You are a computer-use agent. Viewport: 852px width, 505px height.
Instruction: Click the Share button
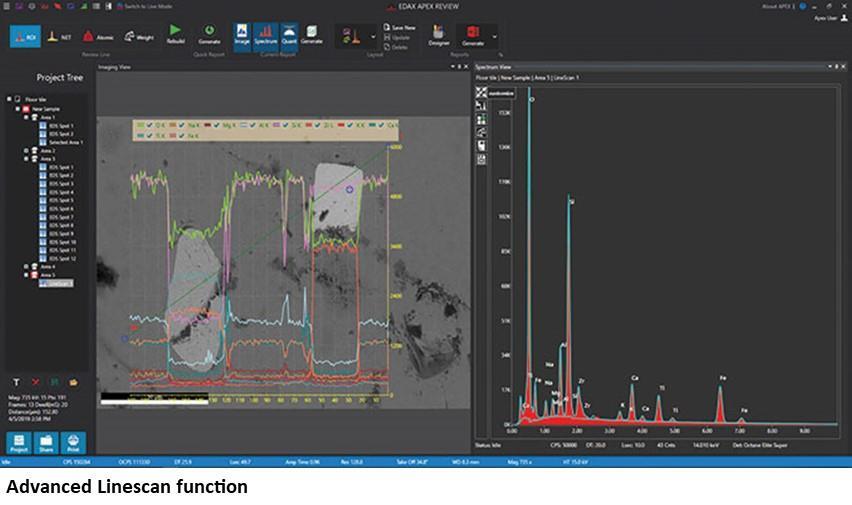click(x=46, y=442)
